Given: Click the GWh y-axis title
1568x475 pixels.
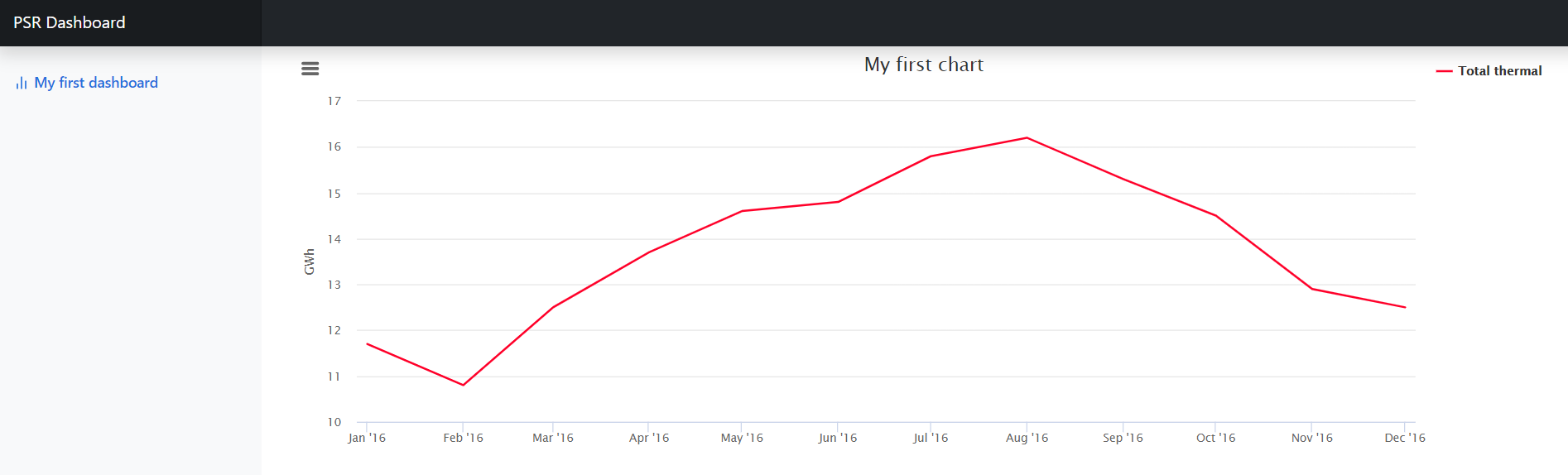Looking at the screenshot, I should click(x=310, y=261).
